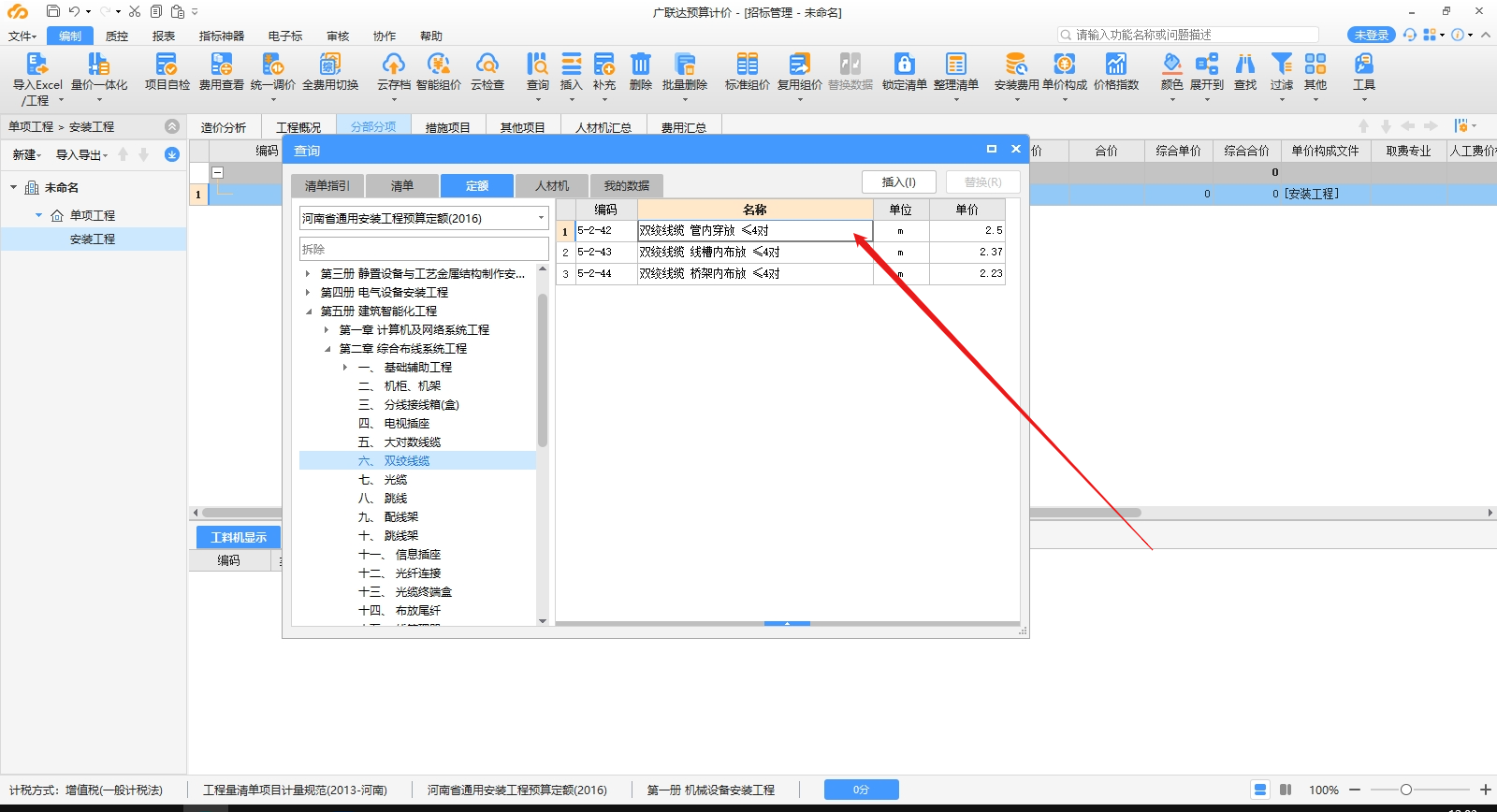
Task: Open the 造价分析 tab
Action: point(224,127)
